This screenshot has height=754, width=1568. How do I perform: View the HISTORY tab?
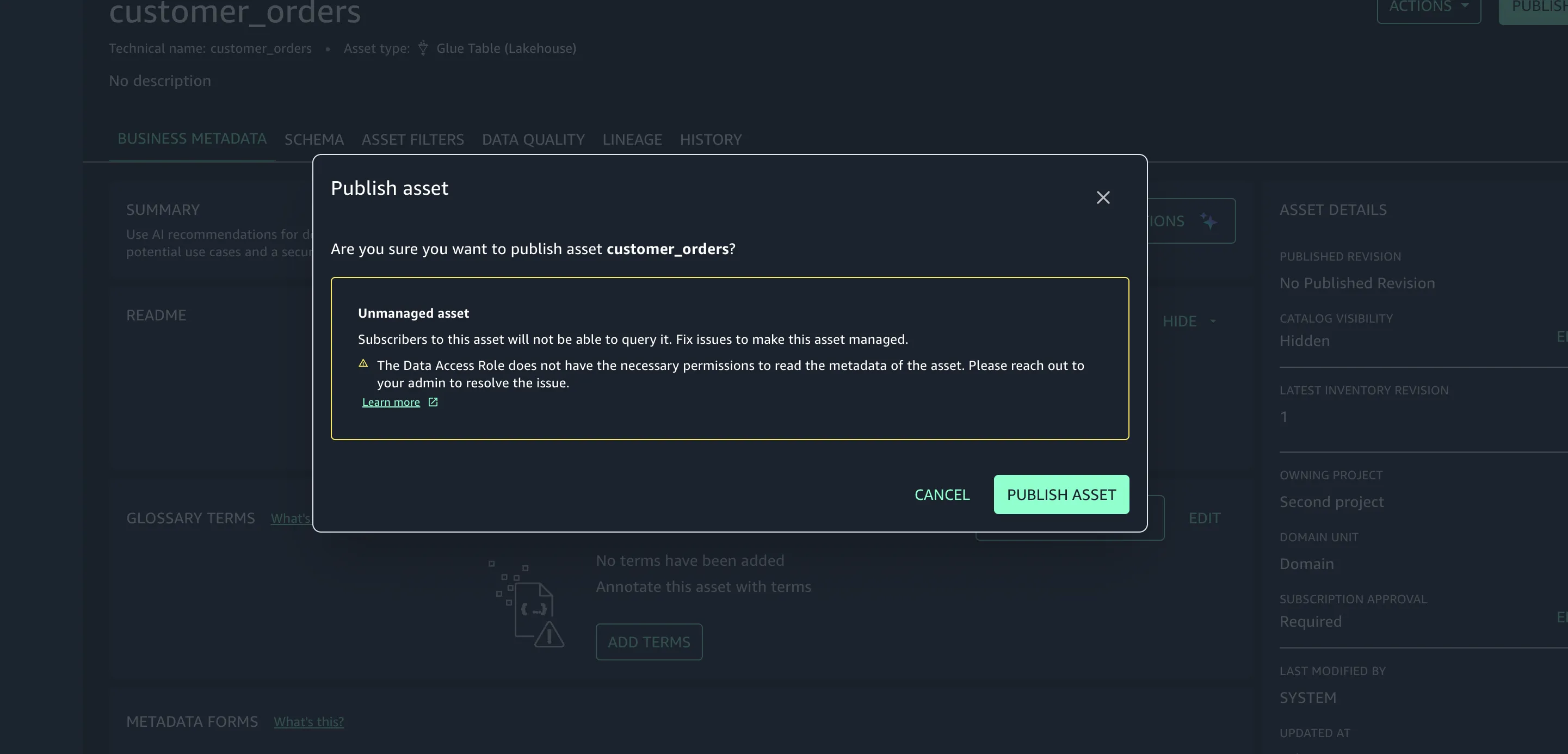[x=711, y=139]
